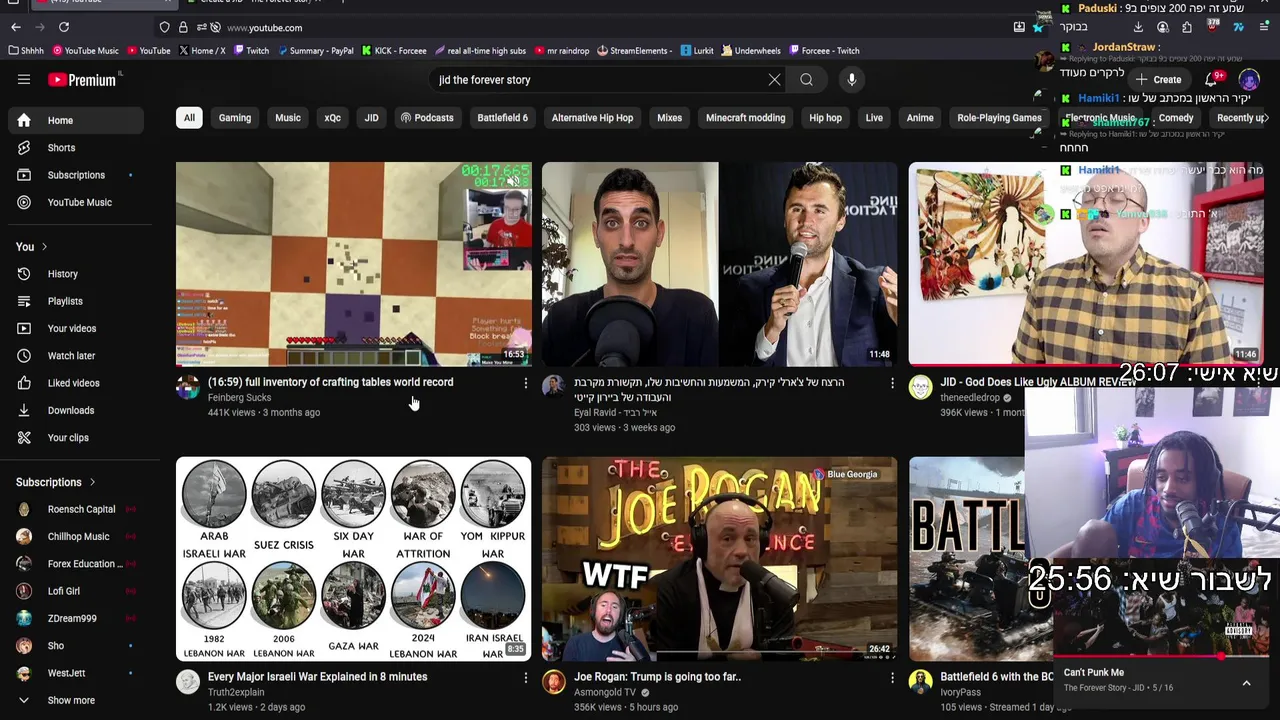Open Home in sidebar

click(76, 120)
